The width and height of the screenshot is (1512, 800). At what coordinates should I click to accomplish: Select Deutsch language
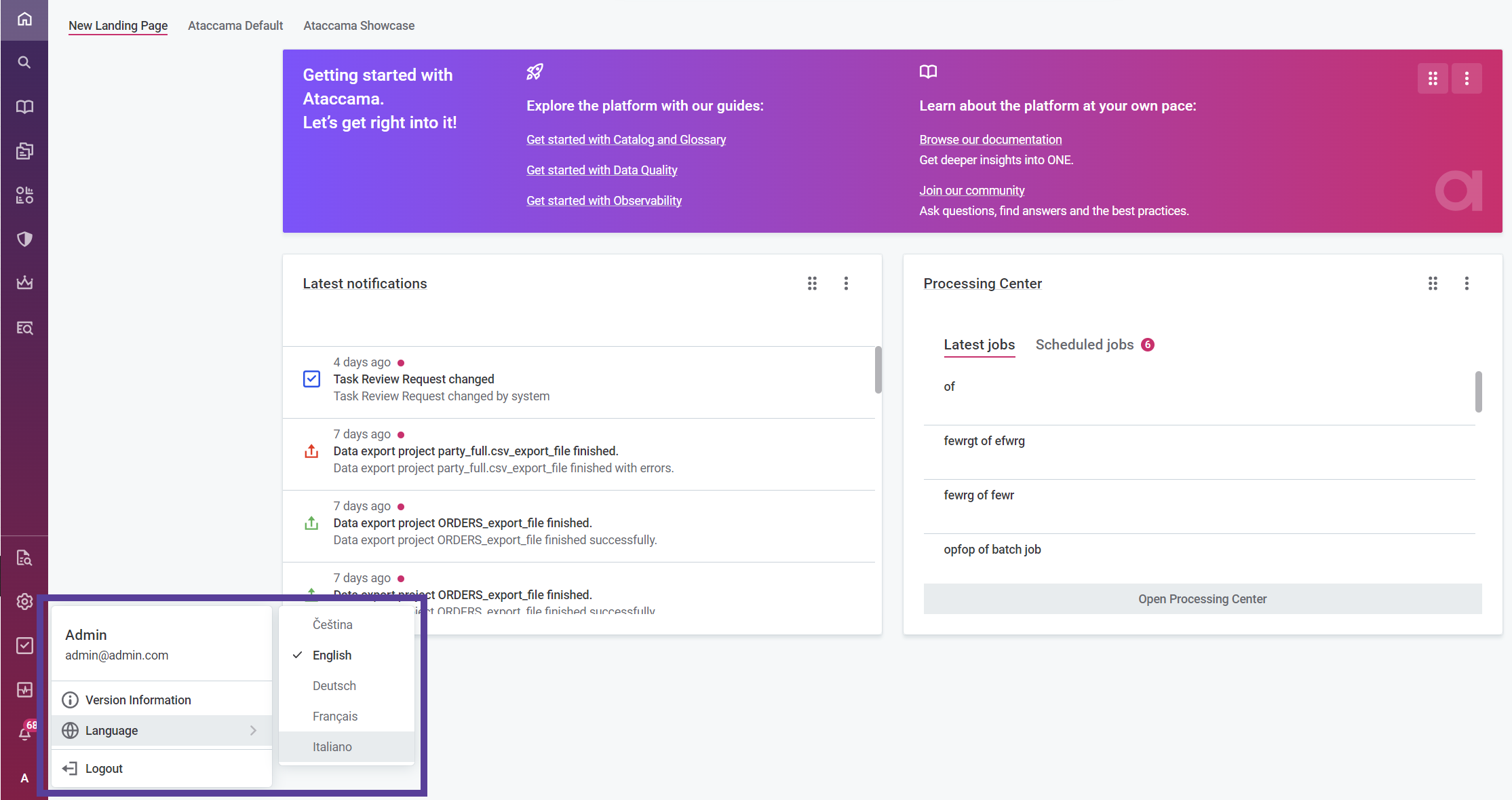pos(347,686)
